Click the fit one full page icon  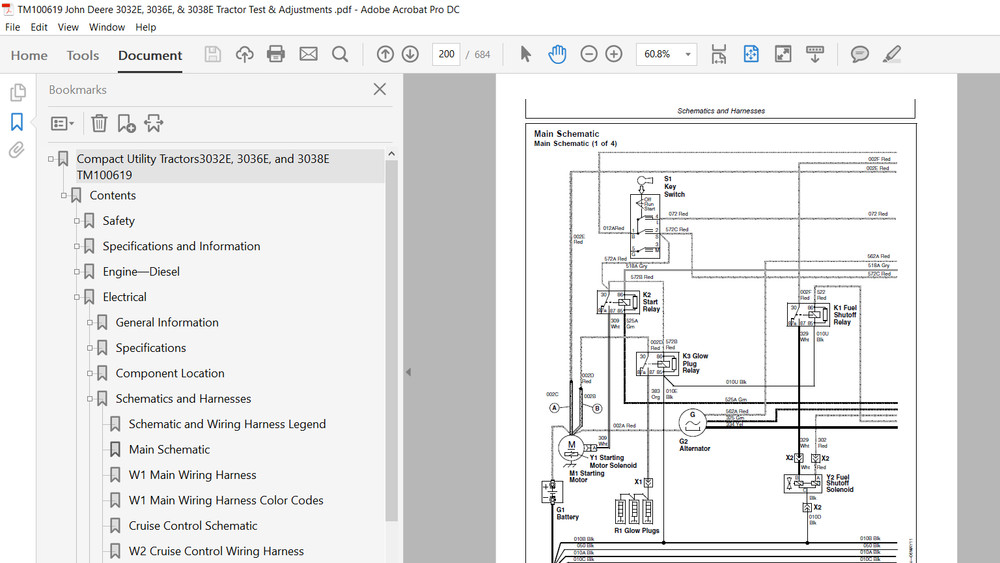point(751,54)
